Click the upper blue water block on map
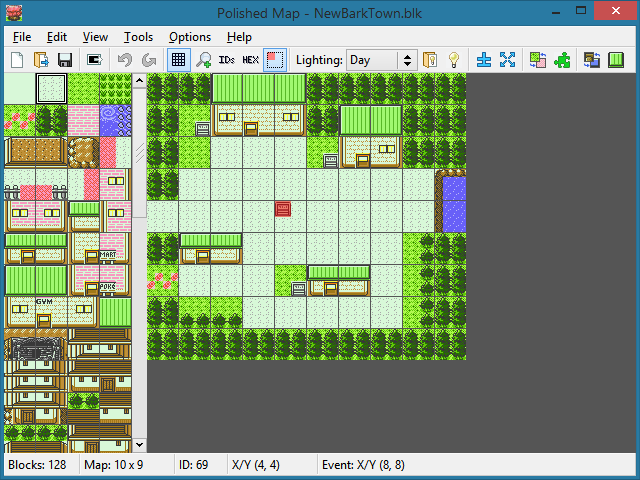The width and height of the screenshot is (640, 480). pyautogui.click(x=451, y=184)
